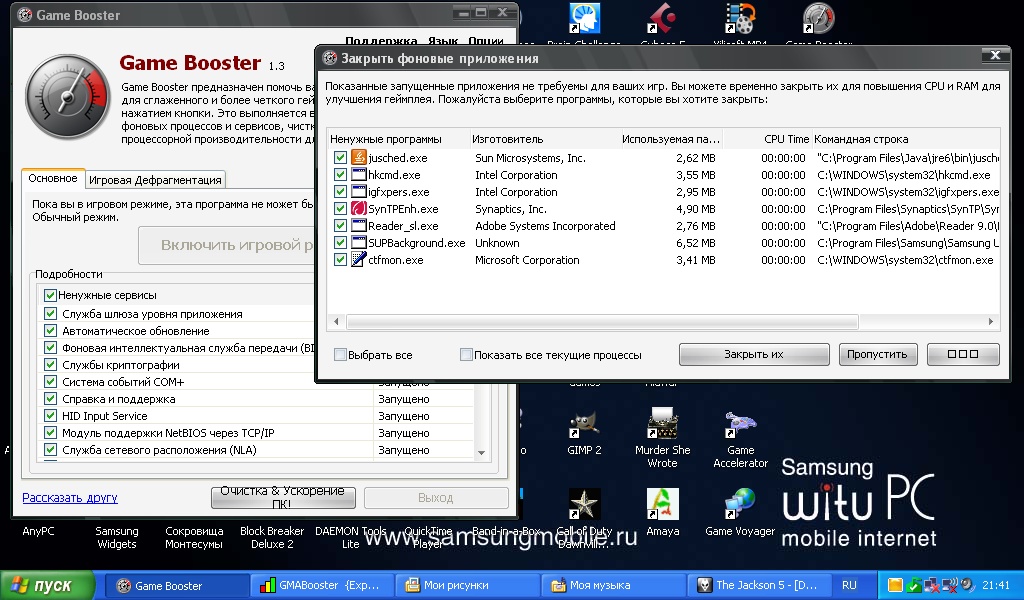Click 'Пропустить' button
1024x600 pixels.
[x=877, y=354]
